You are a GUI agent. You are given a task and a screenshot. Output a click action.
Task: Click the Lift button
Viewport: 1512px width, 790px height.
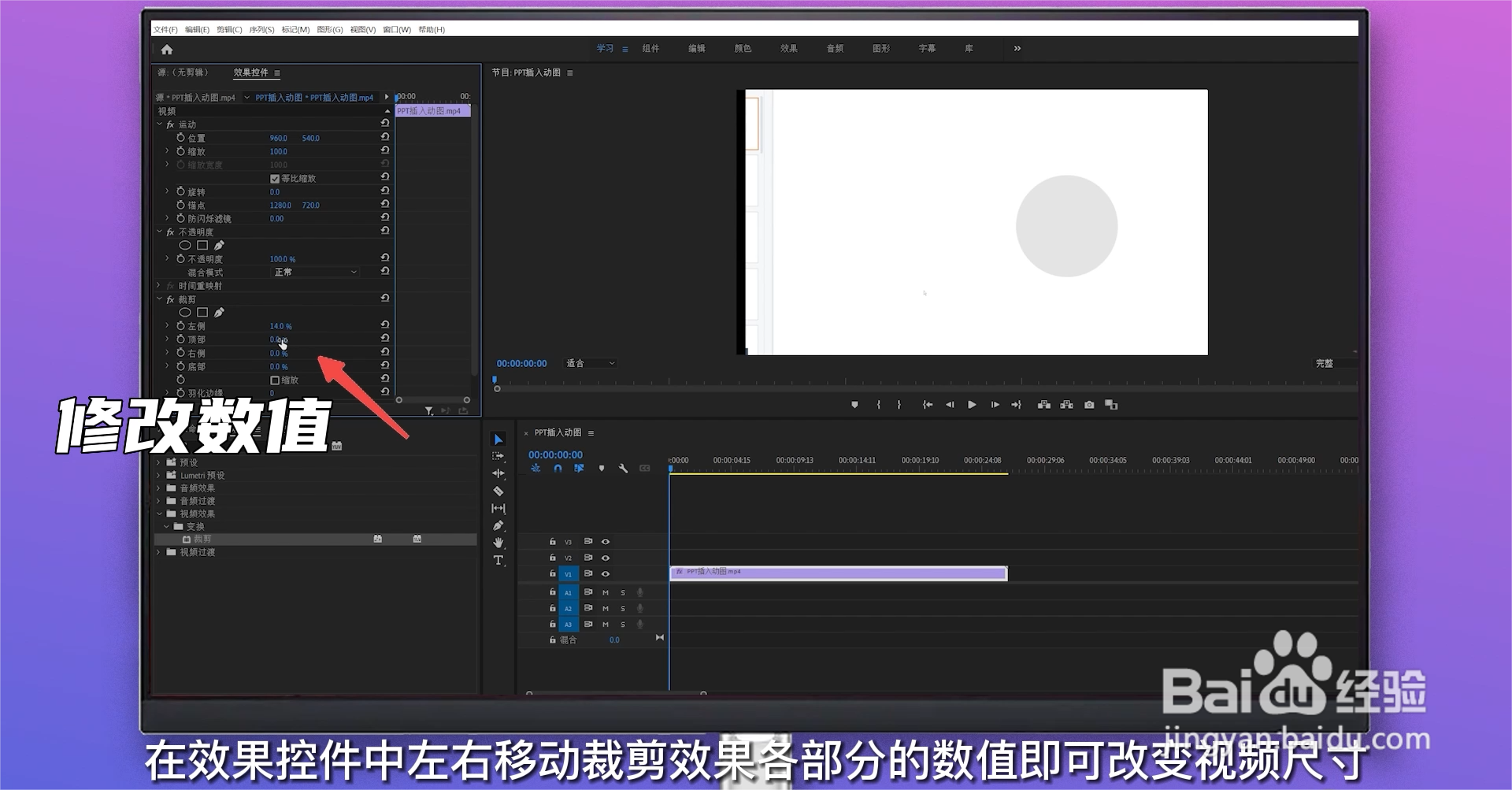click(1044, 405)
